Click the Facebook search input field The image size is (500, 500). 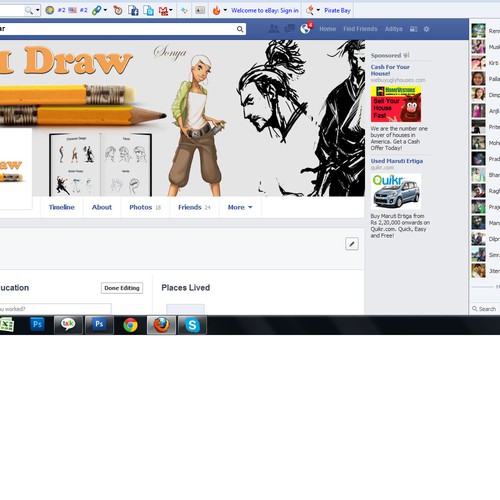pos(123,29)
